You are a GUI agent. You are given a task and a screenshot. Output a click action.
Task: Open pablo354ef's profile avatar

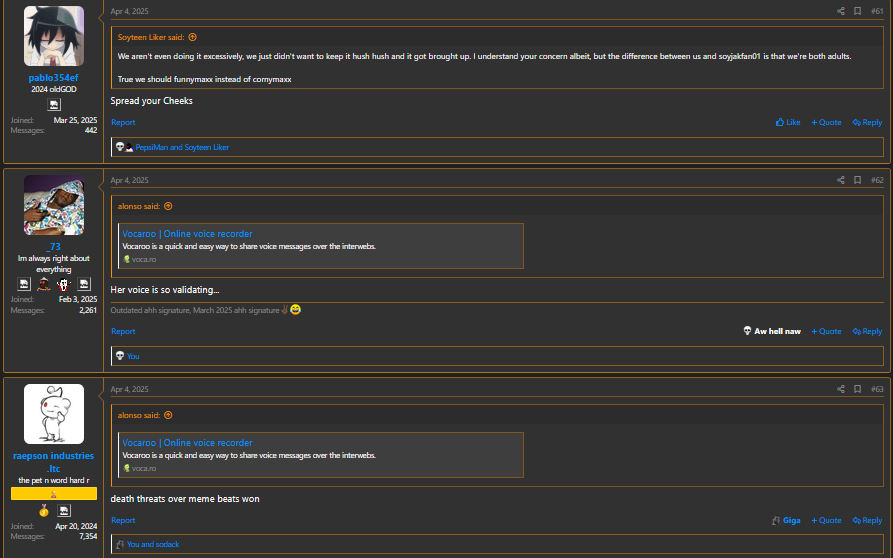(x=54, y=36)
